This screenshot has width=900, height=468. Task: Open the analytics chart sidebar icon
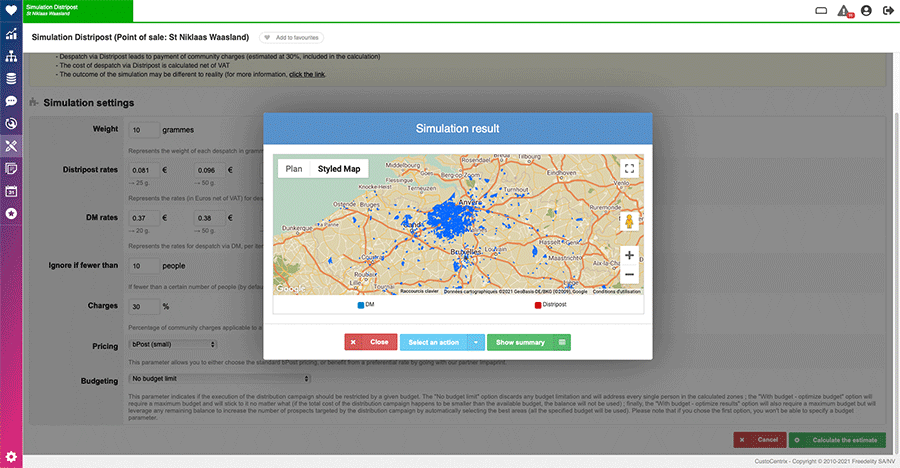[11, 34]
